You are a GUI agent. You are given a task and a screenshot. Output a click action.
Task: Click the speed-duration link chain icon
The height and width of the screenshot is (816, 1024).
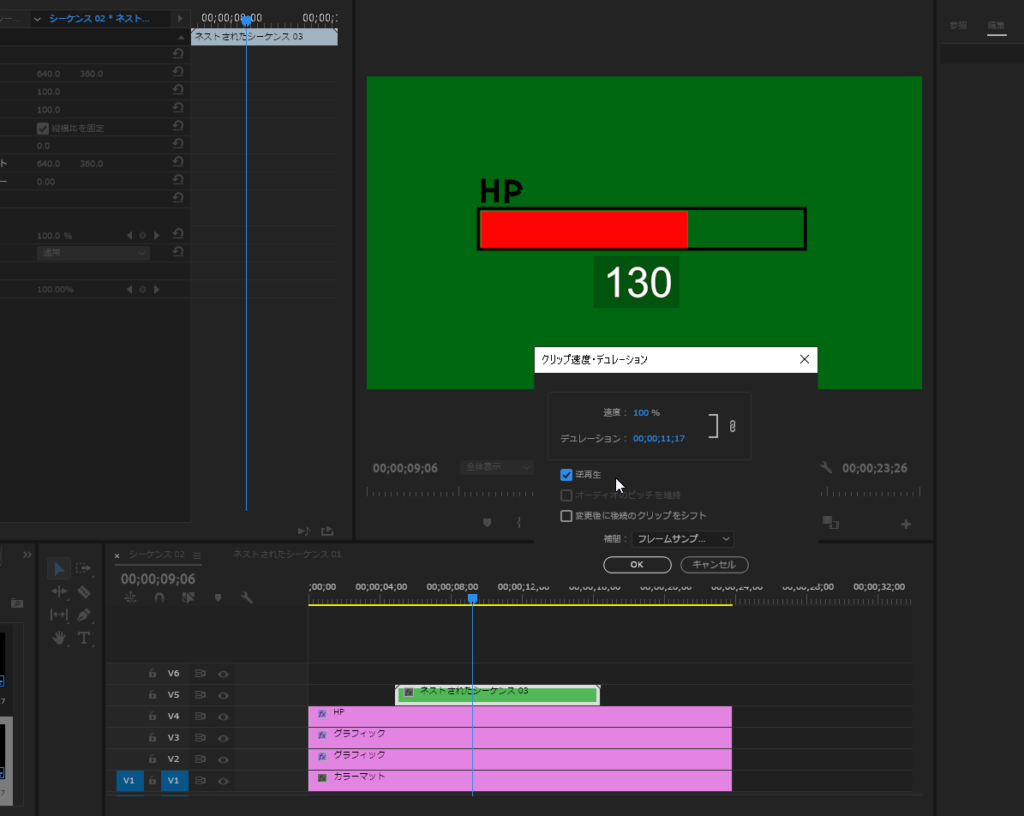(732, 426)
